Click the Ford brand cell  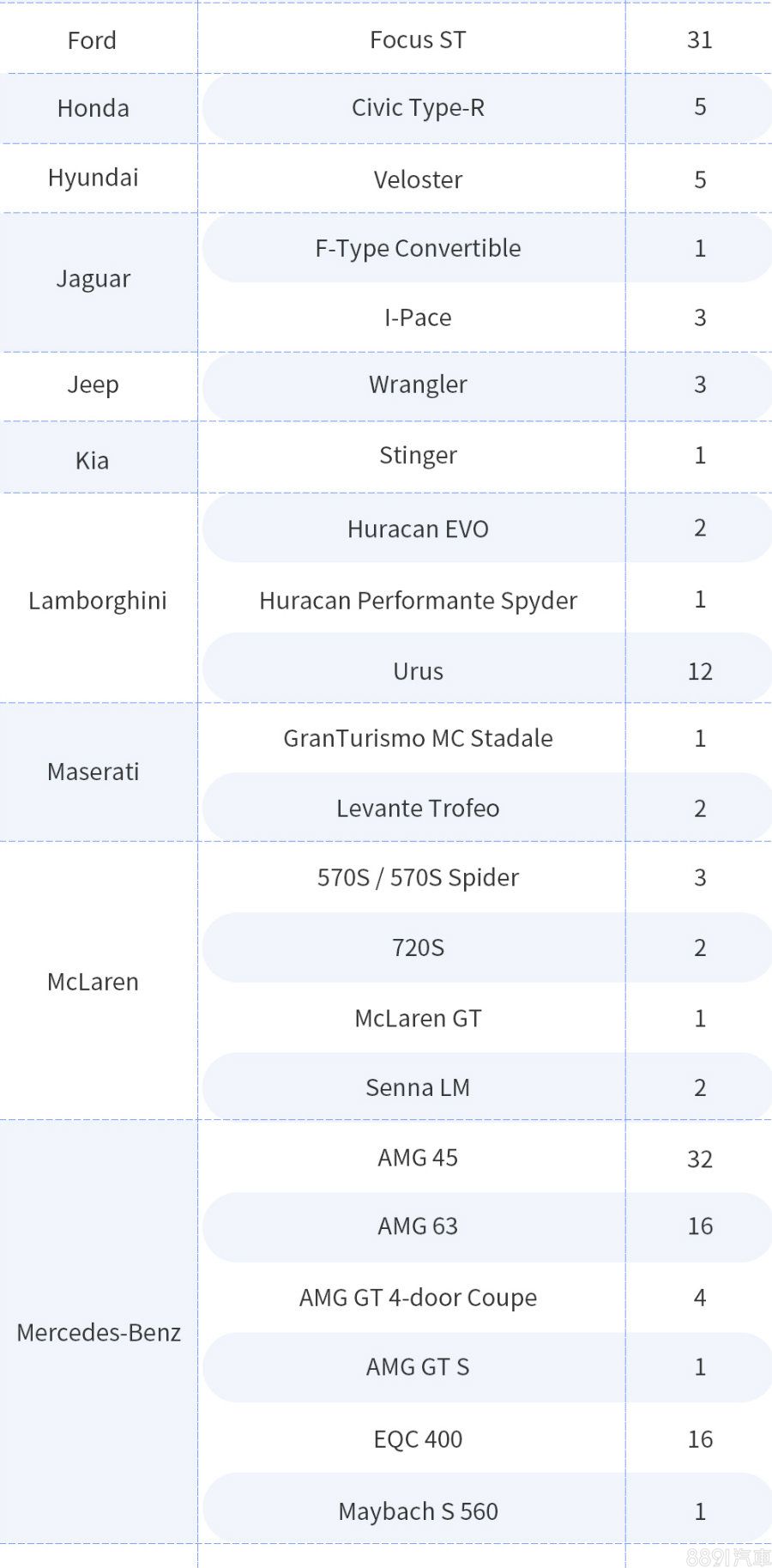pyautogui.click(x=92, y=40)
